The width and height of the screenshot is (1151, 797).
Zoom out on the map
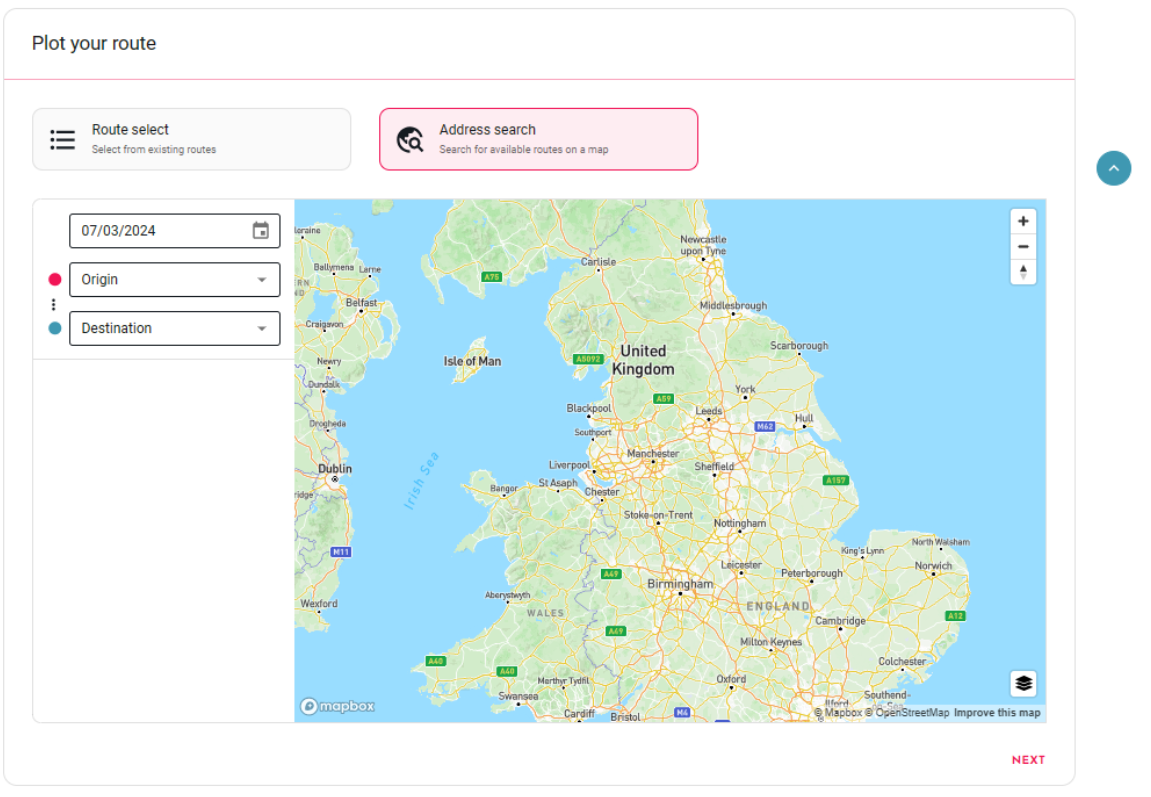(1023, 247)
